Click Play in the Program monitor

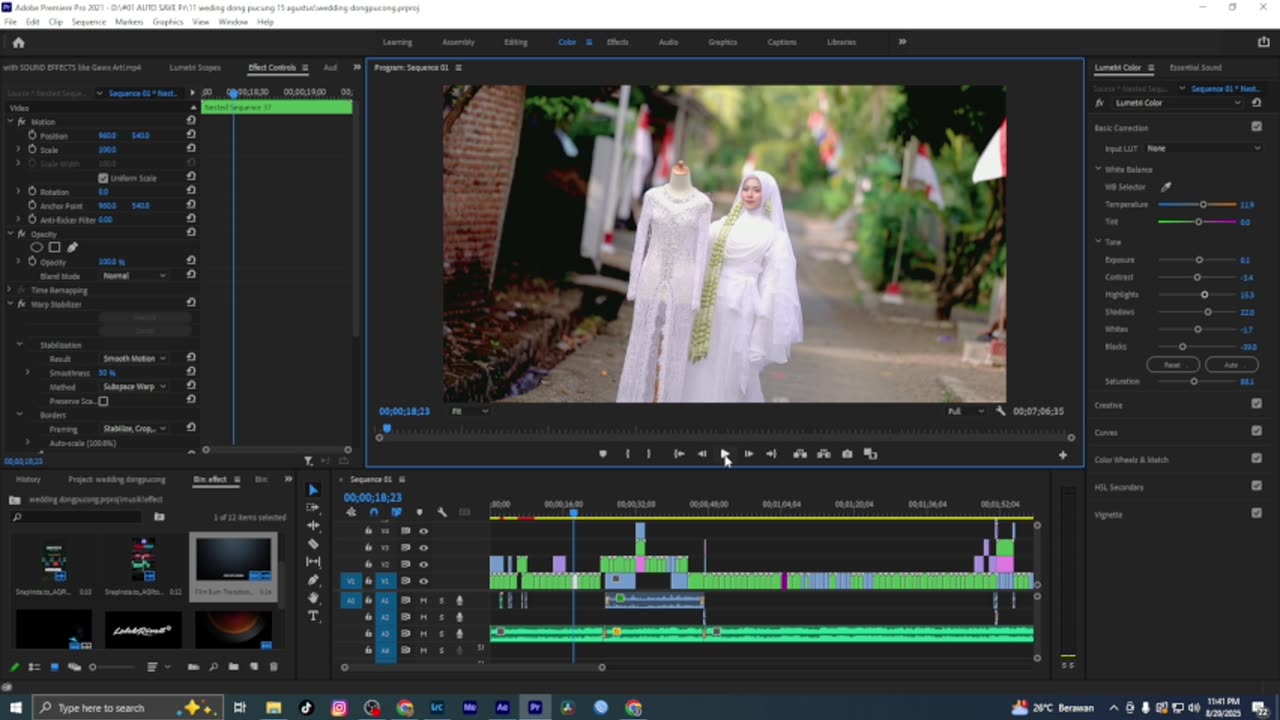click(x=725, y=454)
